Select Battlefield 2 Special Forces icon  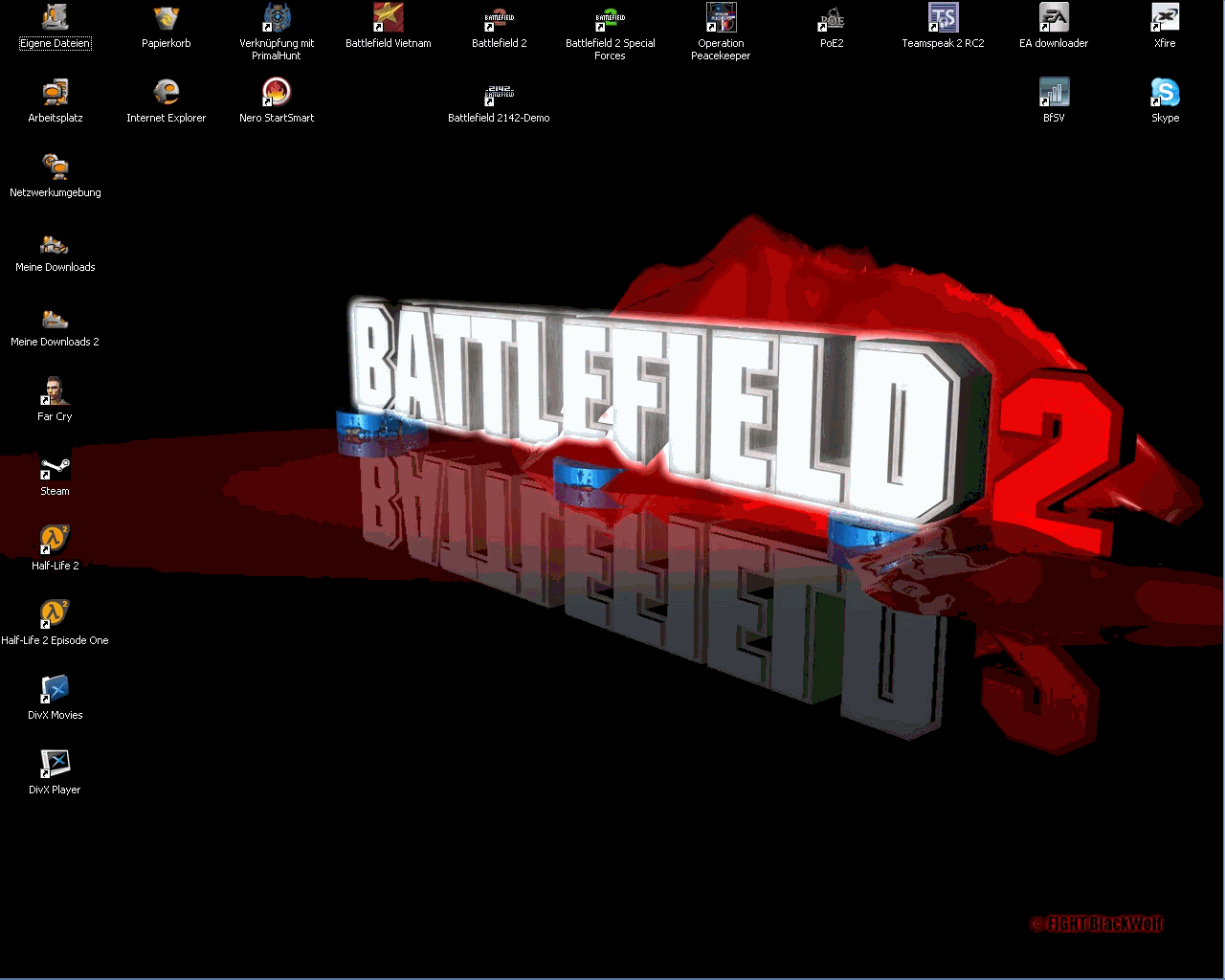pyautogui.click(x=611, y=17)
